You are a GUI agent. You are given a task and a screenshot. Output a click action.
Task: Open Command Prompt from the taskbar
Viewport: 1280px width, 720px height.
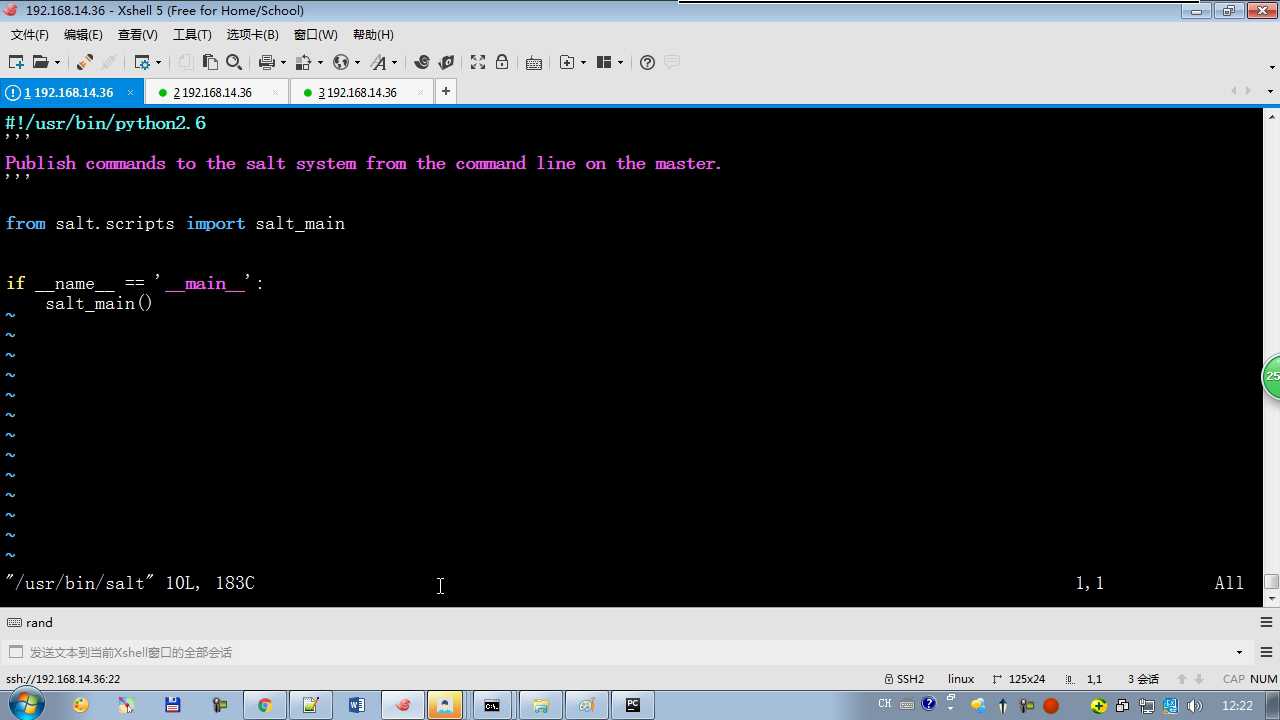tap(492, 705)
